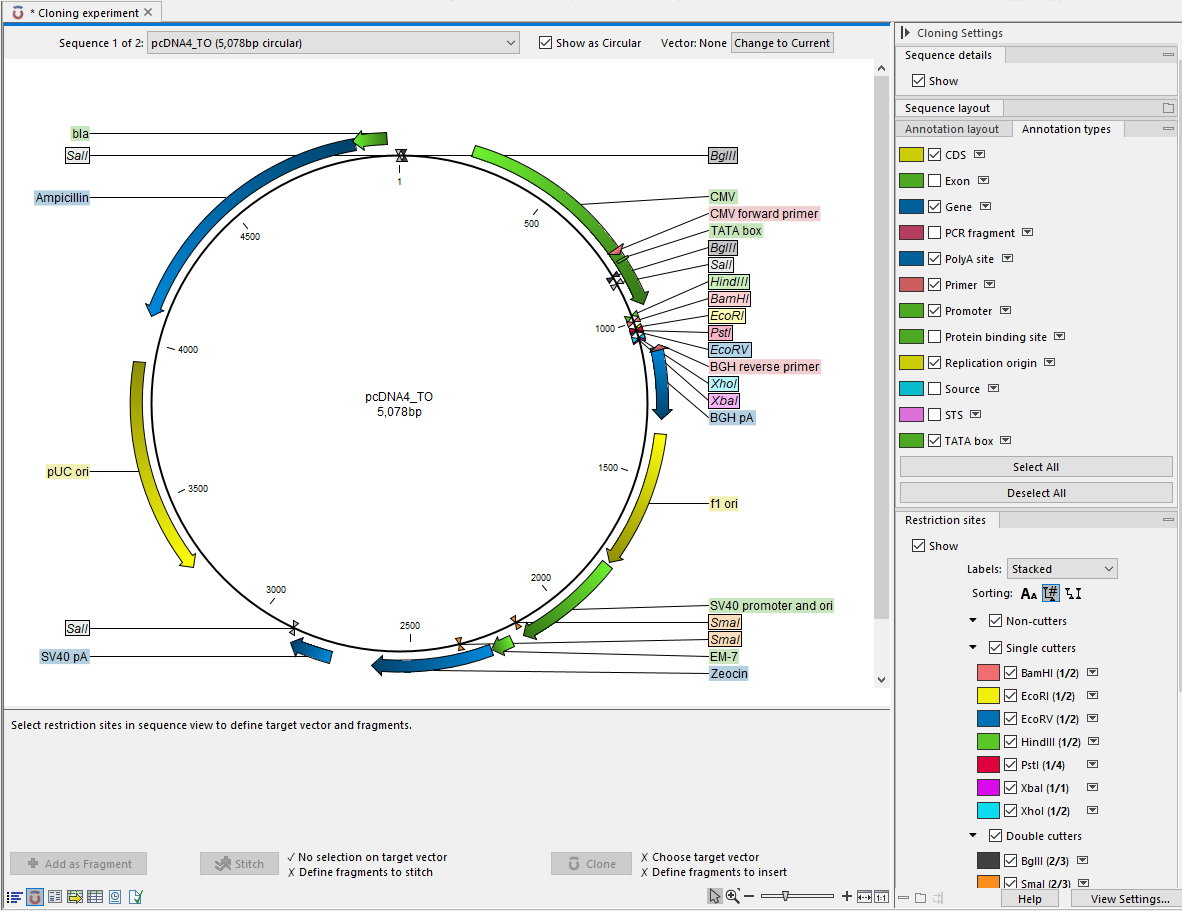Enable the Exon annotation type checkbox
The height and width of the screenshot is (911, 1182).
[x=935, y=181]
